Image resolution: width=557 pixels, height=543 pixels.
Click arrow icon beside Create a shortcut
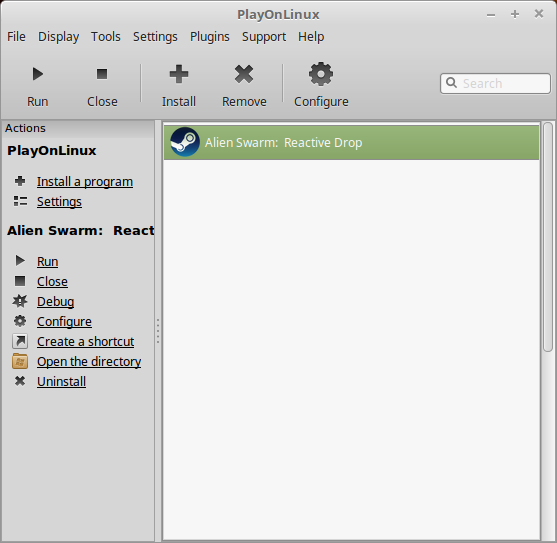point(20,341)
